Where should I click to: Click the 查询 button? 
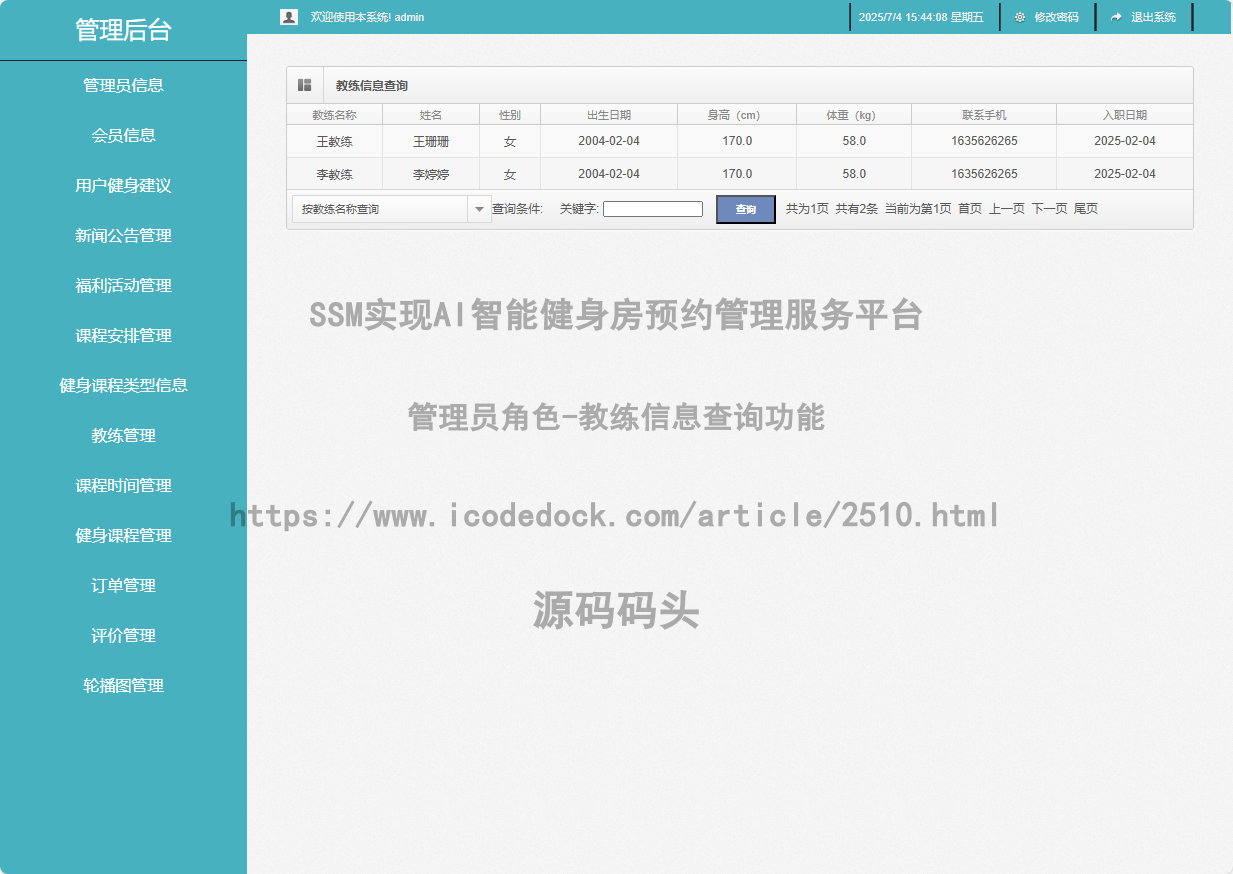pyautogui.click(x=746, y=209)
